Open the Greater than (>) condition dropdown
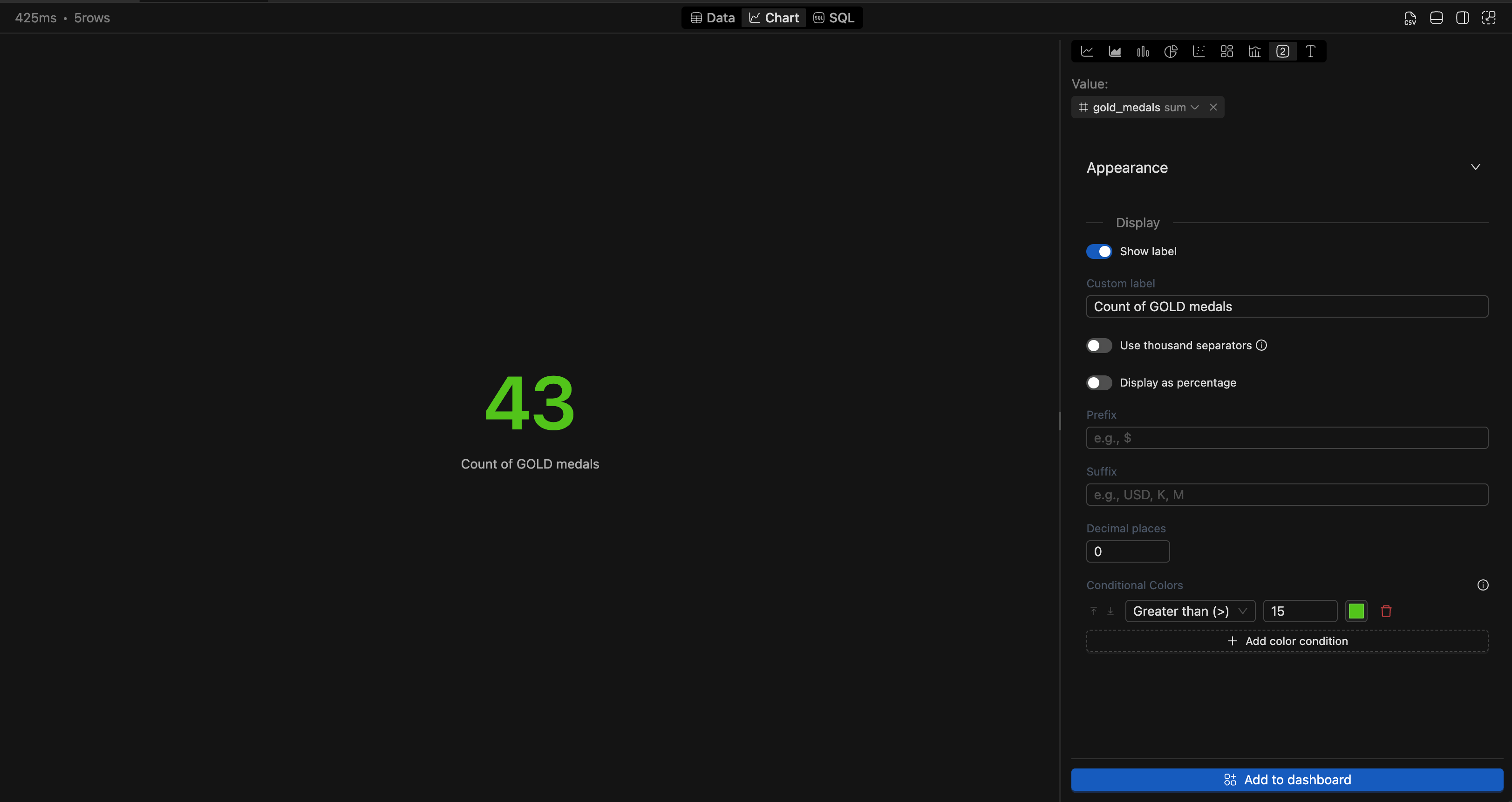1512x802 pixels. tap(1190, 611)
